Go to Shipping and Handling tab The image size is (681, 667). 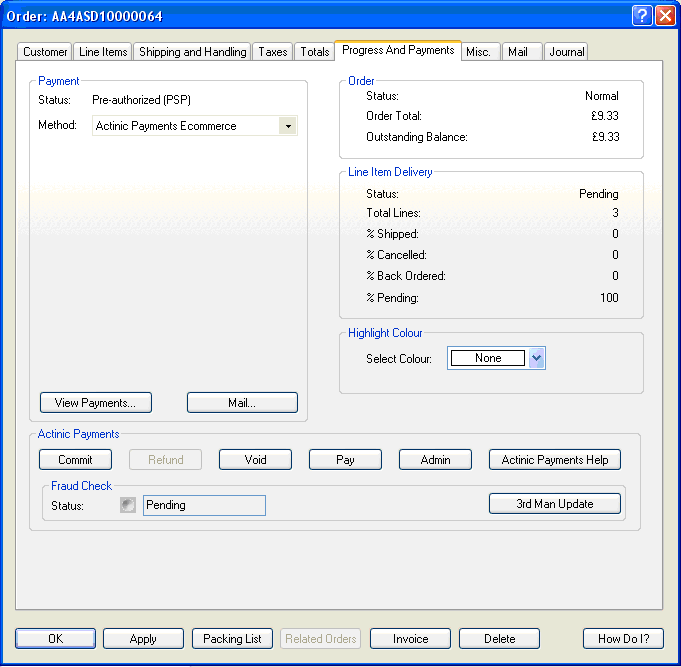coord(192,52)
